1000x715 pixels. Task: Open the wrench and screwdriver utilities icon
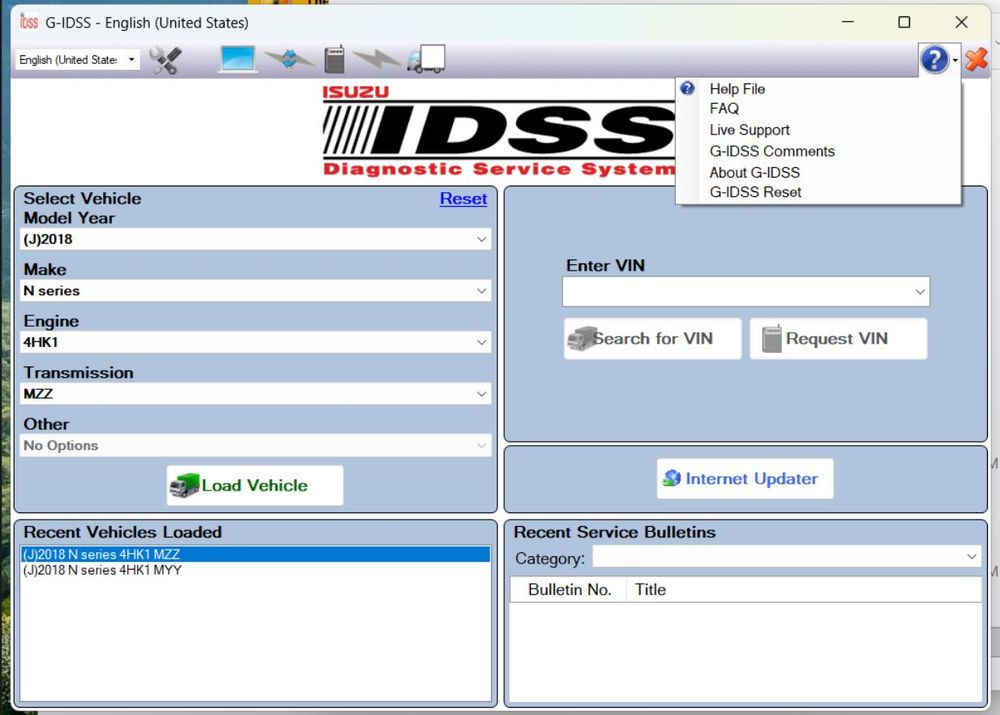click(165, 60)
